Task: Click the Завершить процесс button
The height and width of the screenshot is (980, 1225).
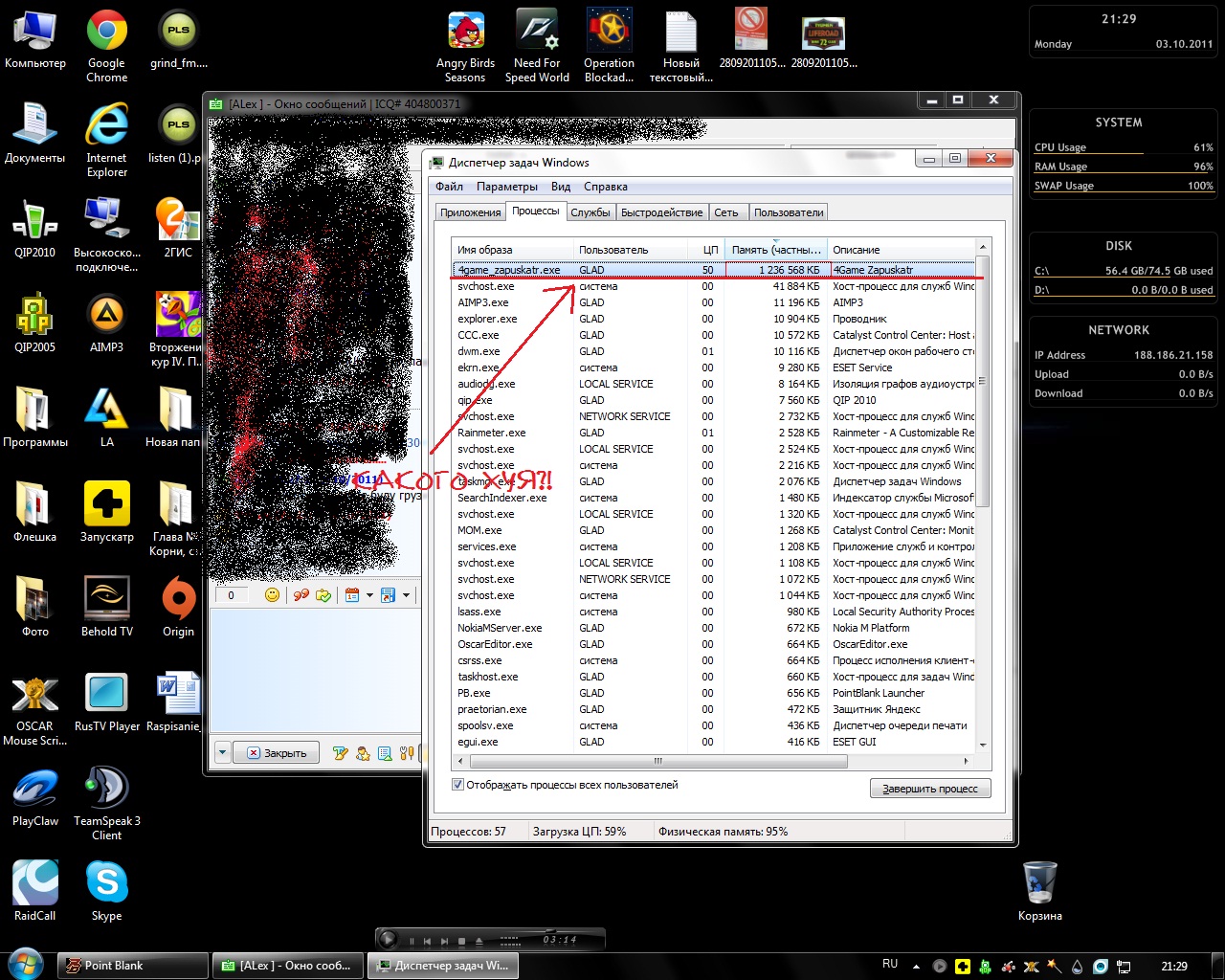Action: coord(929,789)
